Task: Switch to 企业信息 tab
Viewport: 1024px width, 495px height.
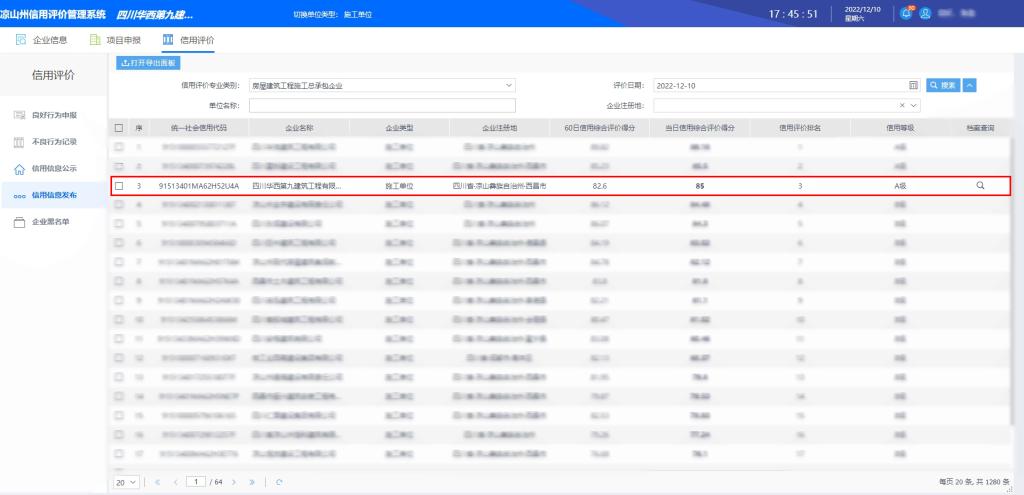Action: click(41, 40)
